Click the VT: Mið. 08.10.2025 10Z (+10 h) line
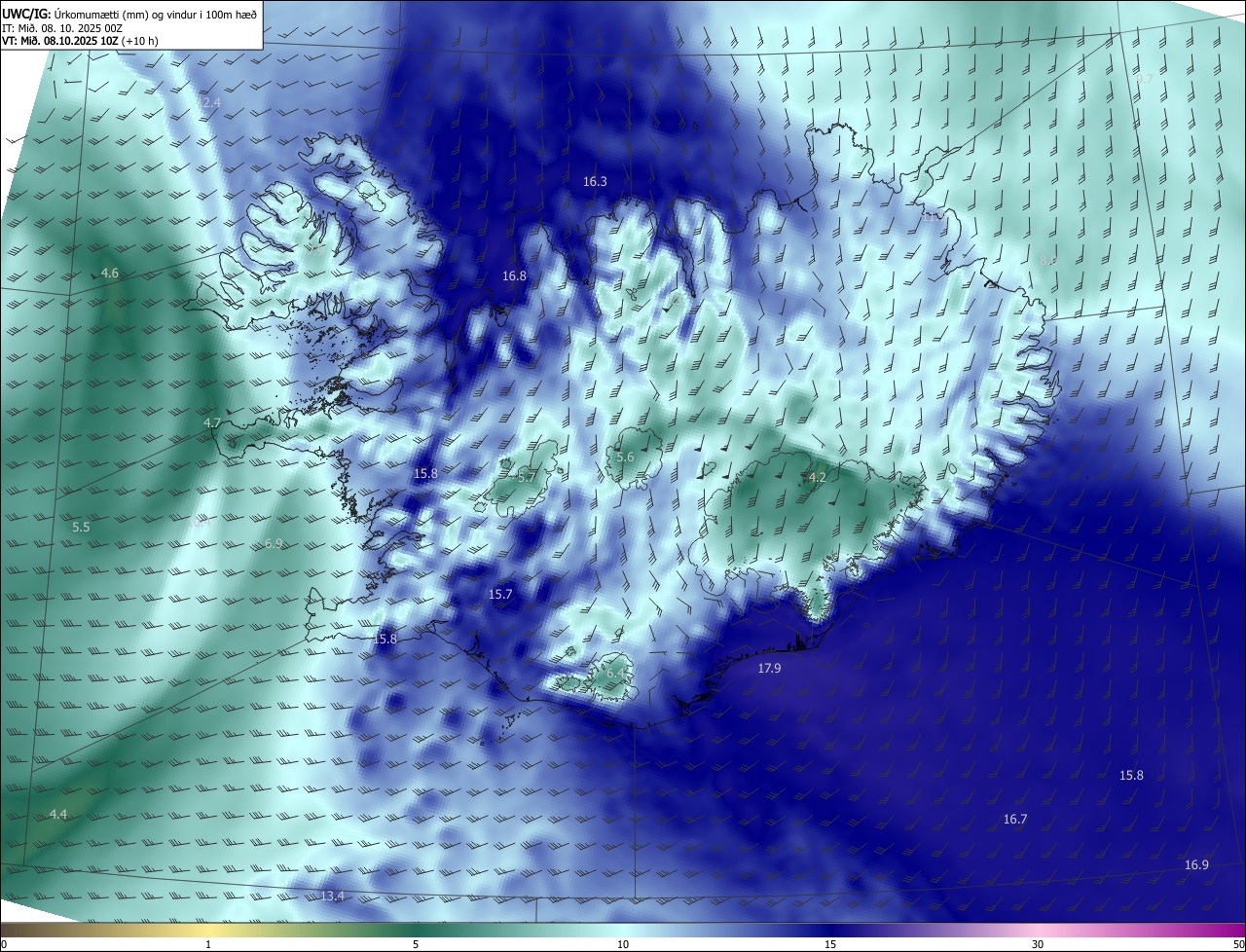 [82, 42]
